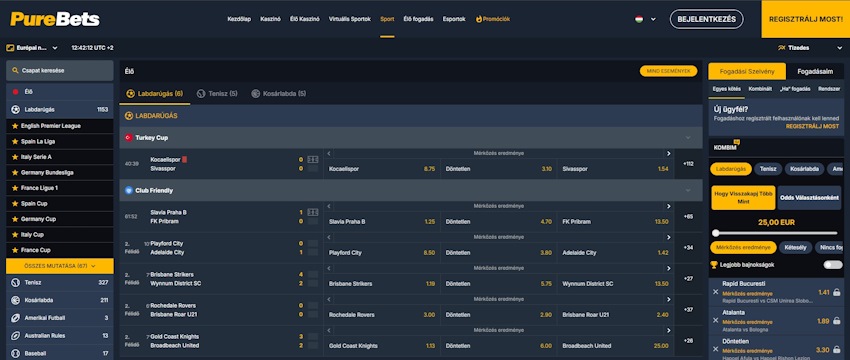Open the language dropdown arrow
This screenshot has width=850, height=360.
[653, 19]
